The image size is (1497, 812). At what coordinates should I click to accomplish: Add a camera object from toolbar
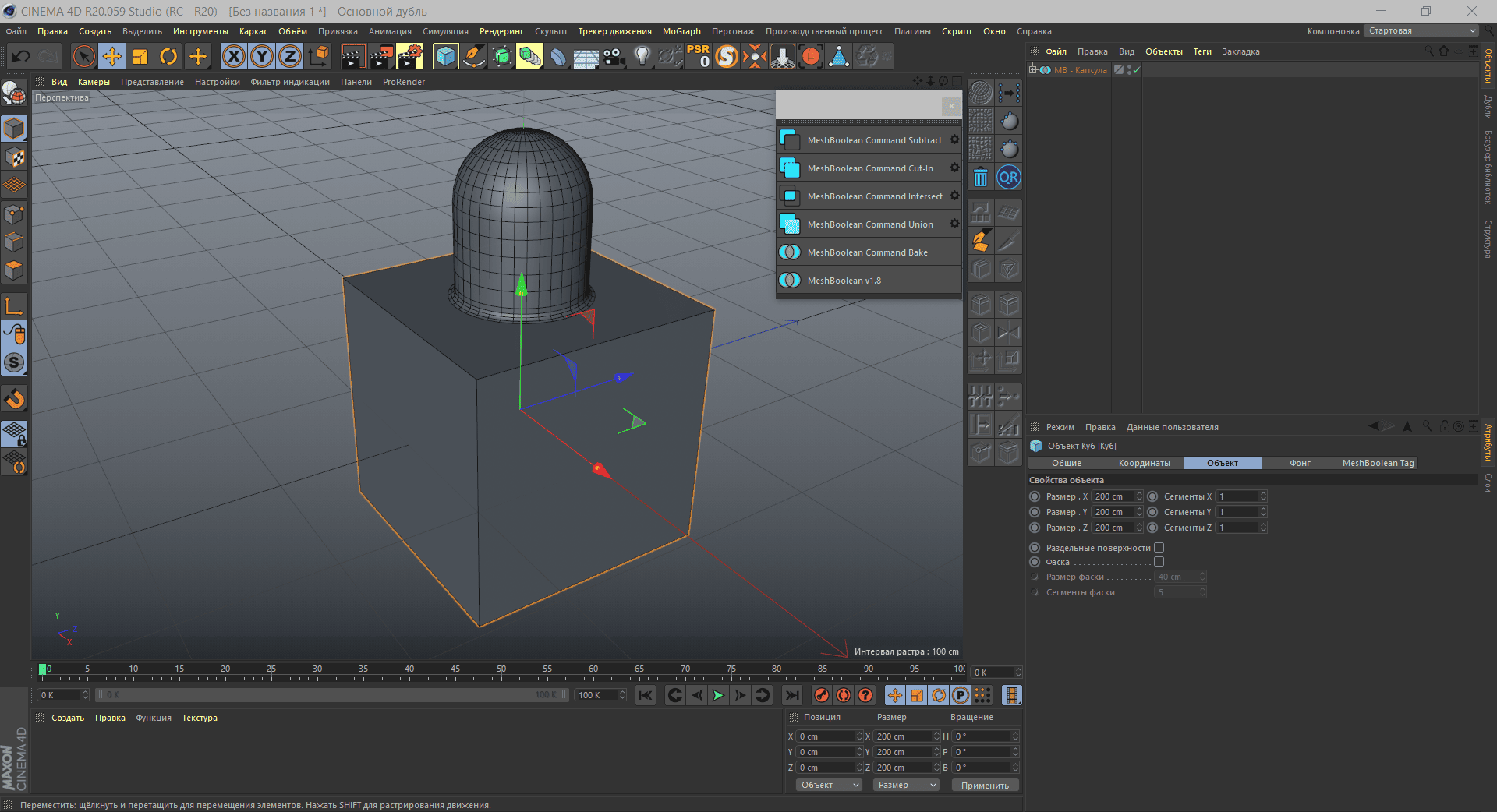click(x=614, y=56)
